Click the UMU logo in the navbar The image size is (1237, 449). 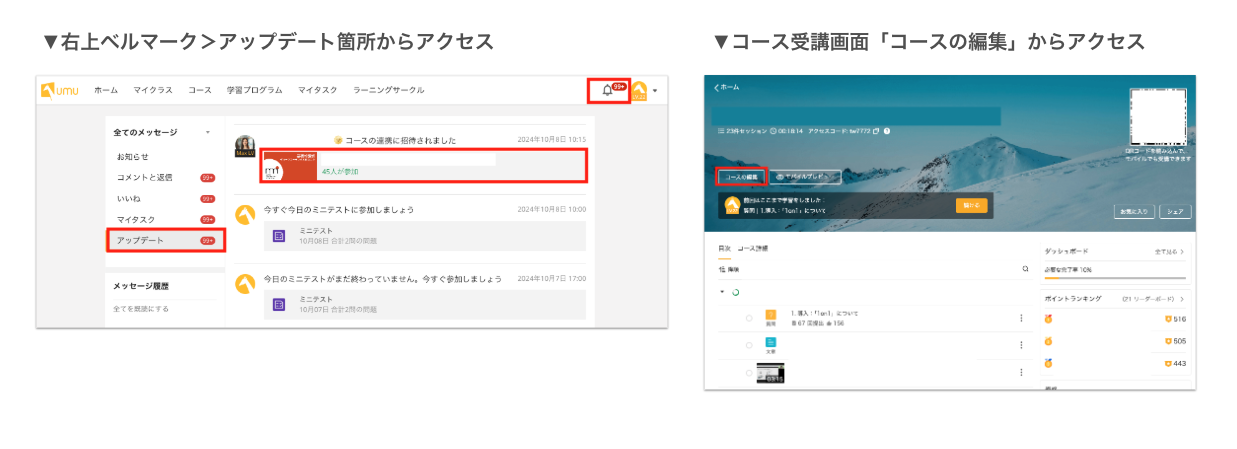coord(60,90)
